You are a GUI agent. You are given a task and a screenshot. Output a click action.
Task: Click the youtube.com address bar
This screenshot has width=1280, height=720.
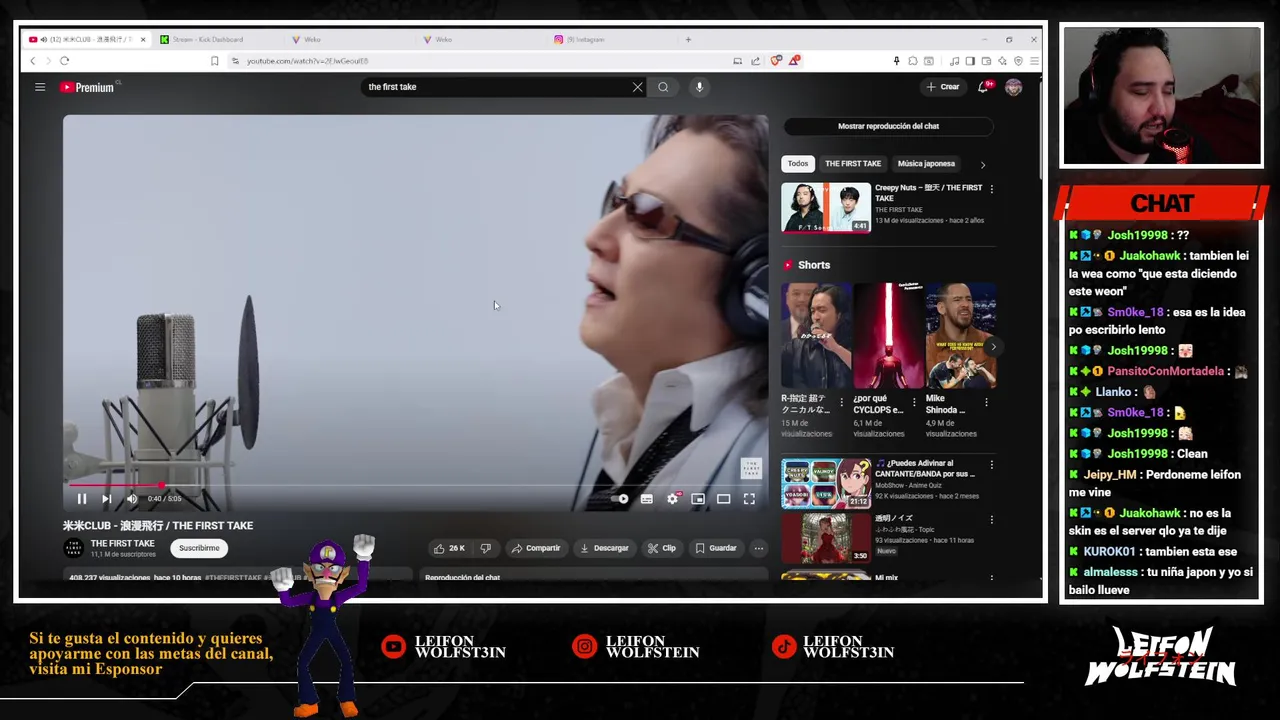pos(480,61)
